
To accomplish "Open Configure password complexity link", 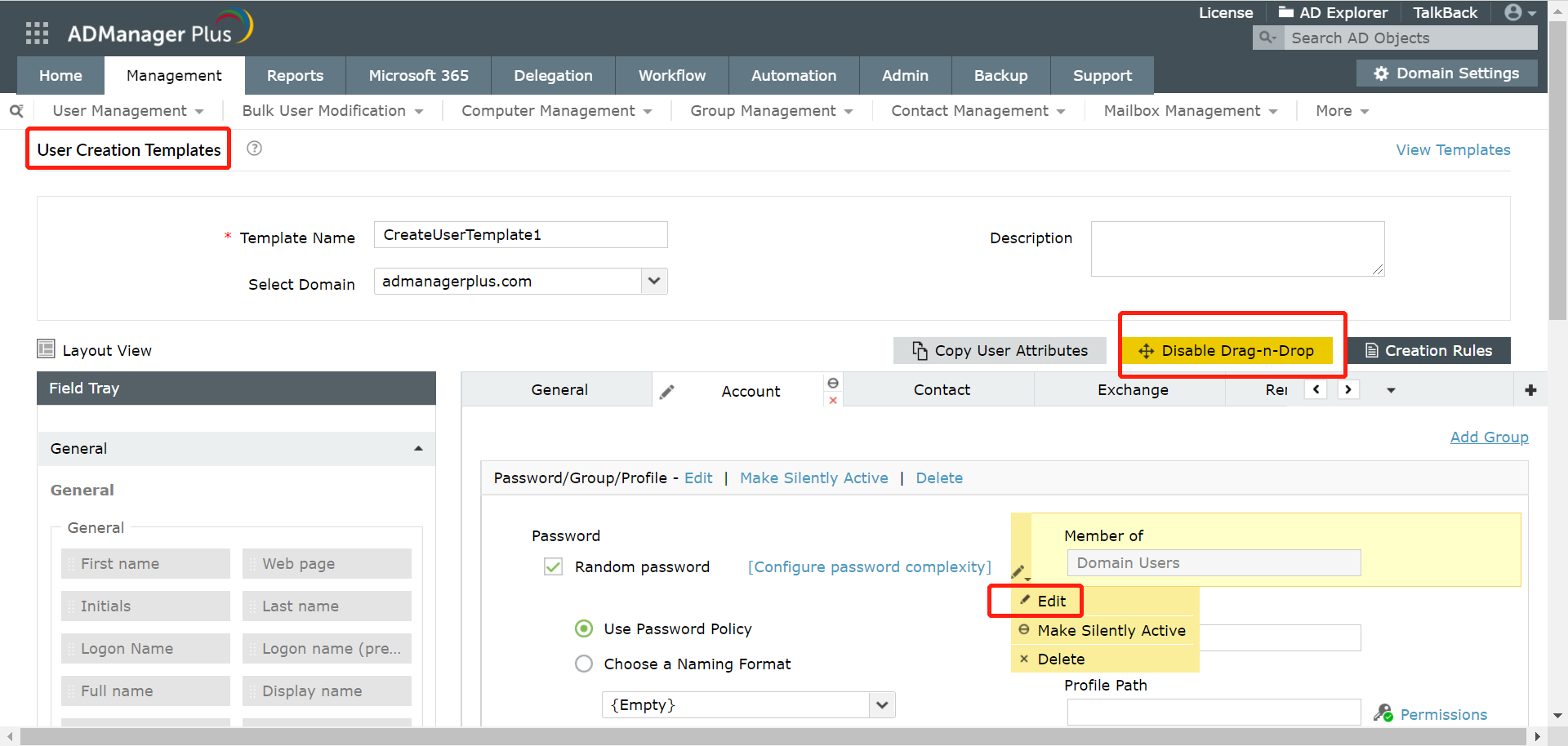I will tap(869, 566).
